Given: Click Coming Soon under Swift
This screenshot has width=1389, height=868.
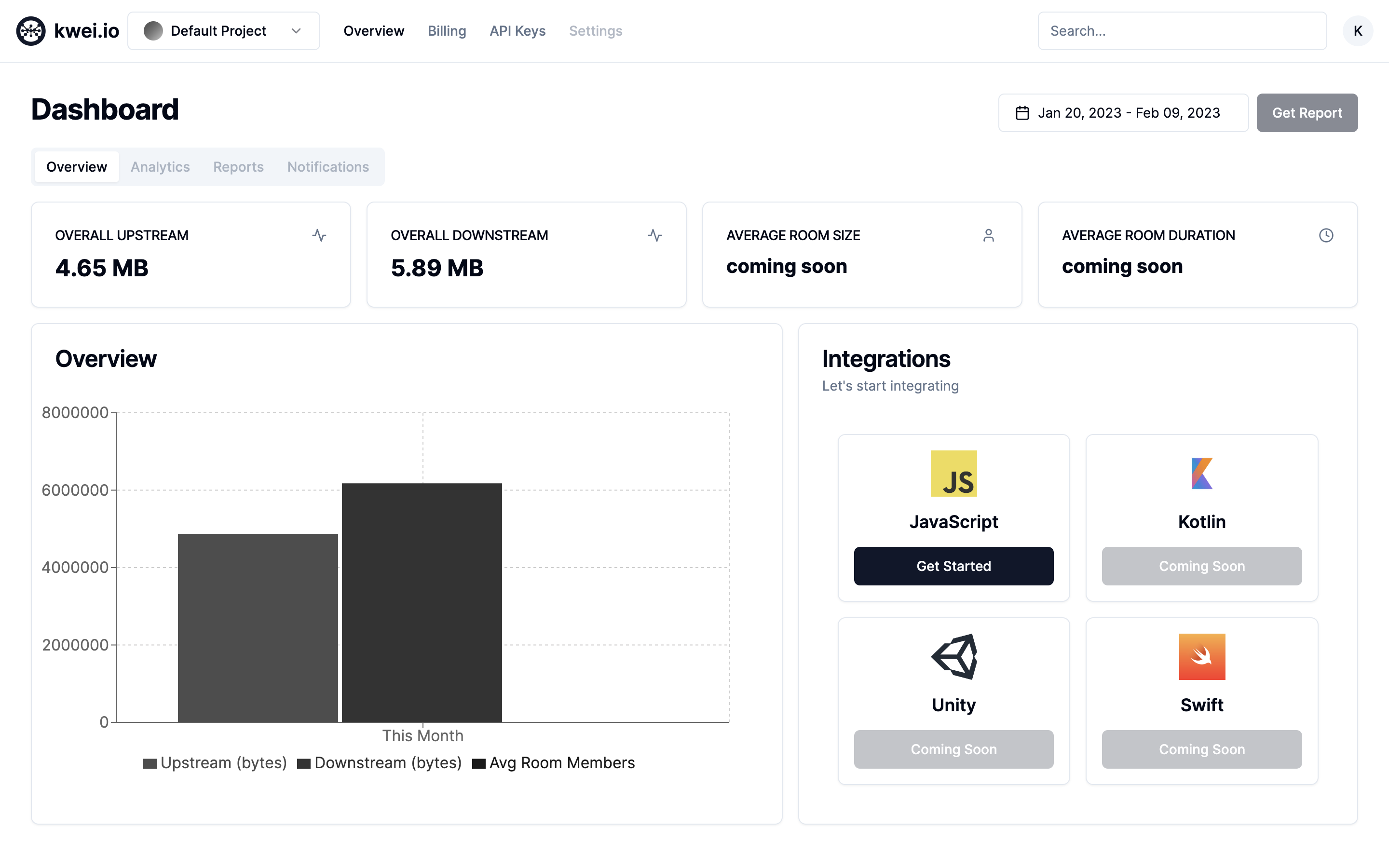Looking at the screenshot, I should [1202, 749].
